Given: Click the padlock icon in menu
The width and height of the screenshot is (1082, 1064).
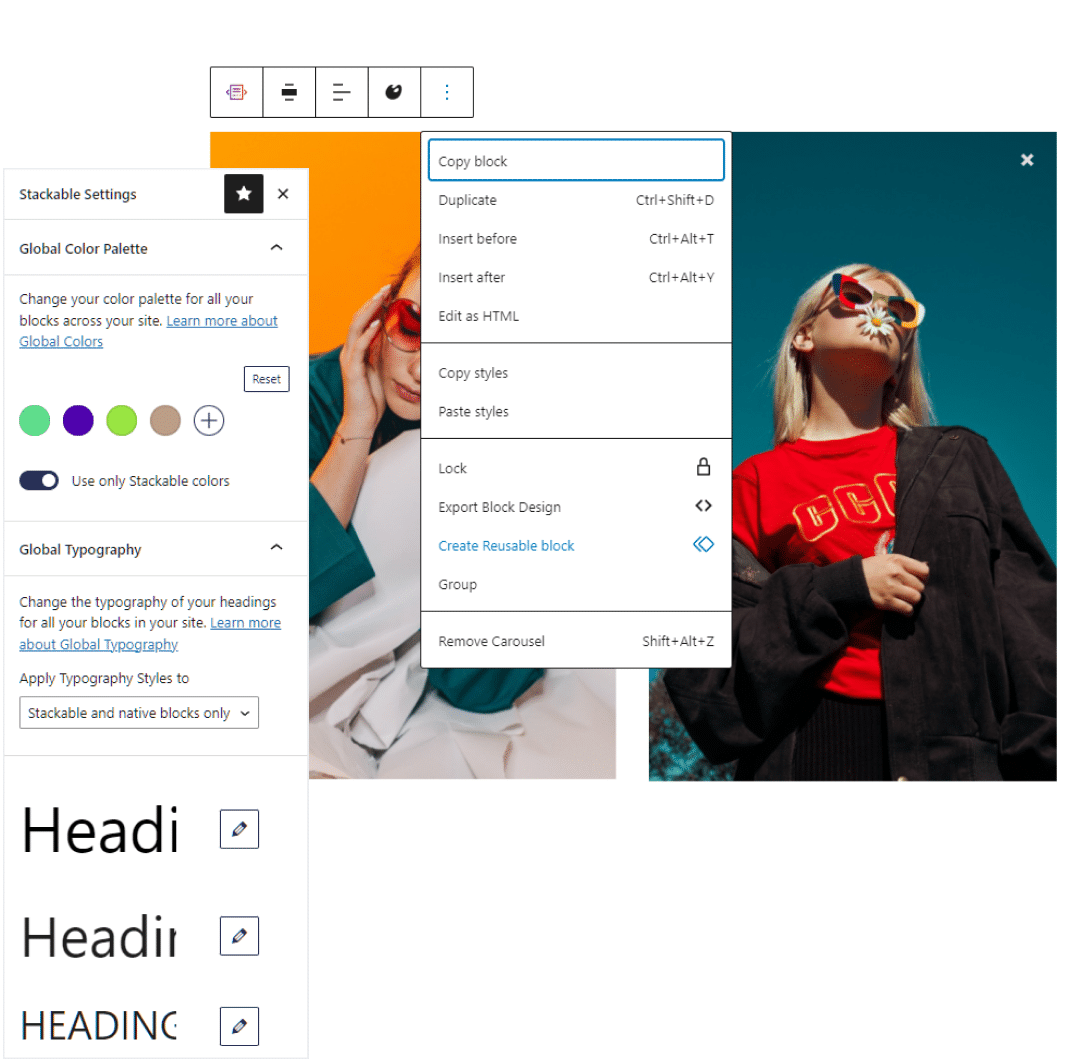Looking at the screenshot, I should [x=703, y=467].
